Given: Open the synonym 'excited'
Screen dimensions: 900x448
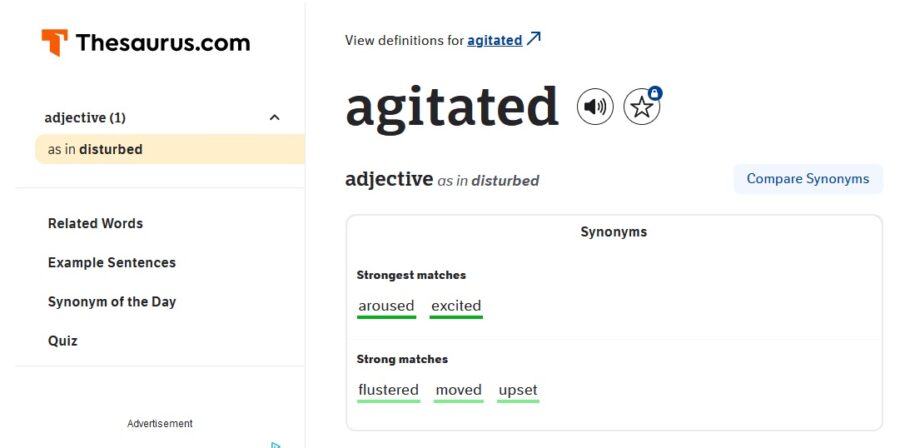Looking at the screenshot, I should click(x=456, y=307).
